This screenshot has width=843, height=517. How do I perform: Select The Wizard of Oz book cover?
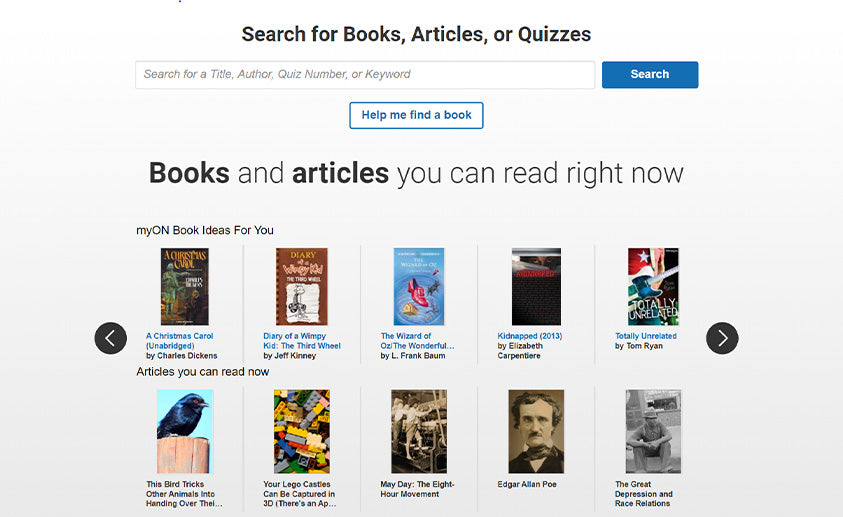click(x=419, y=287)
